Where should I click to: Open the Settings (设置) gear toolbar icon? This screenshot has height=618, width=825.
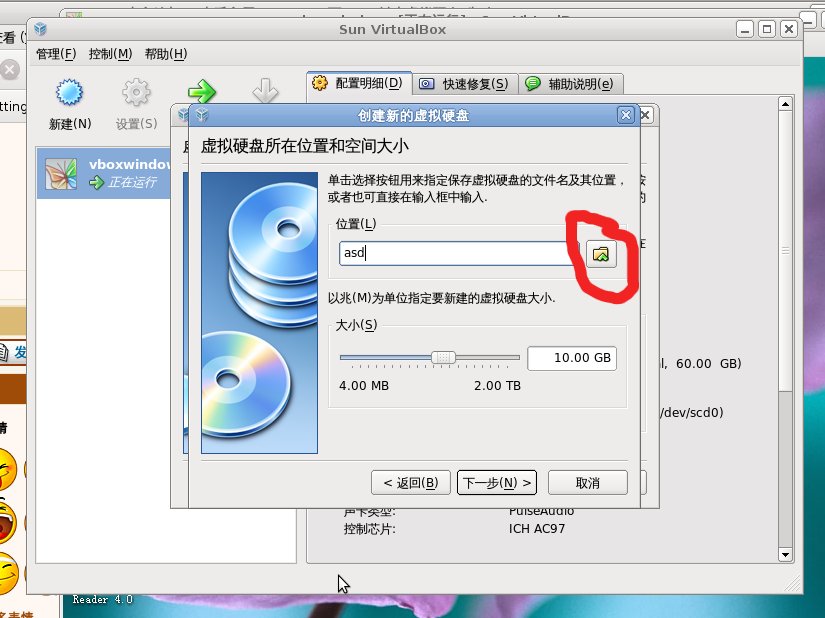(x=136, y=93)
